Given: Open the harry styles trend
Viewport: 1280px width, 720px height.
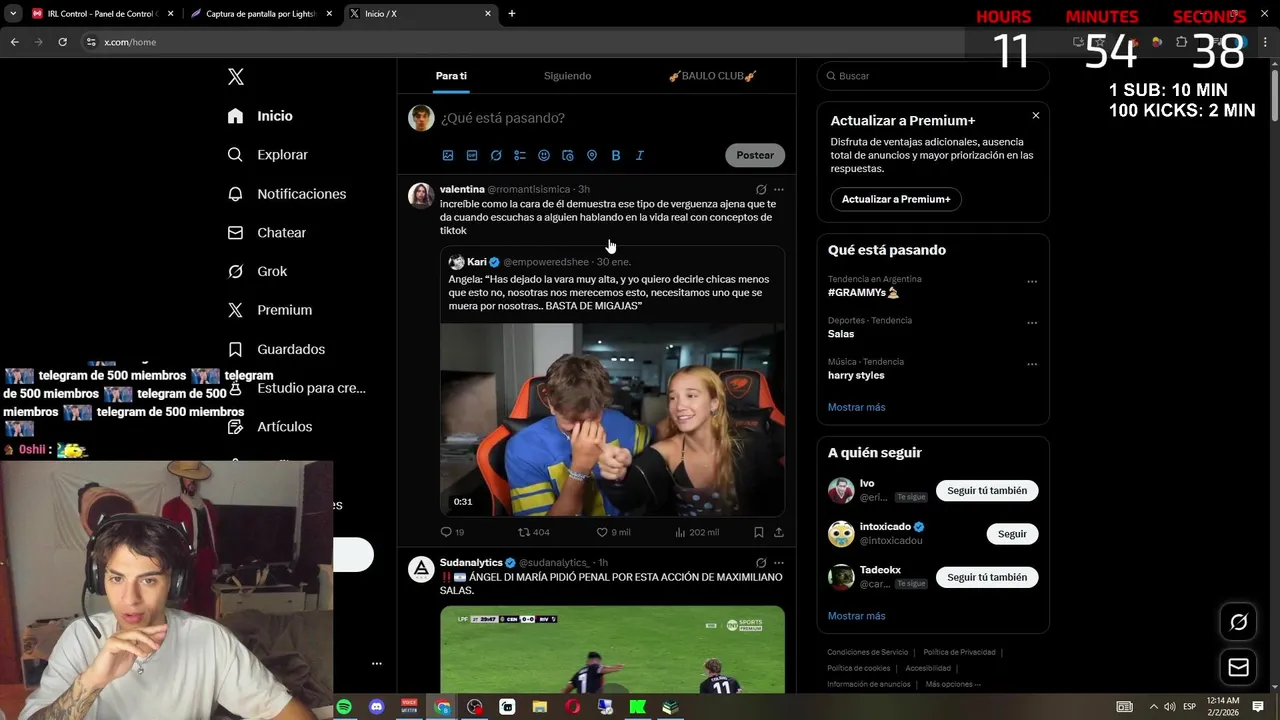Looking at the screenshot, I should [x=856, y=375].
